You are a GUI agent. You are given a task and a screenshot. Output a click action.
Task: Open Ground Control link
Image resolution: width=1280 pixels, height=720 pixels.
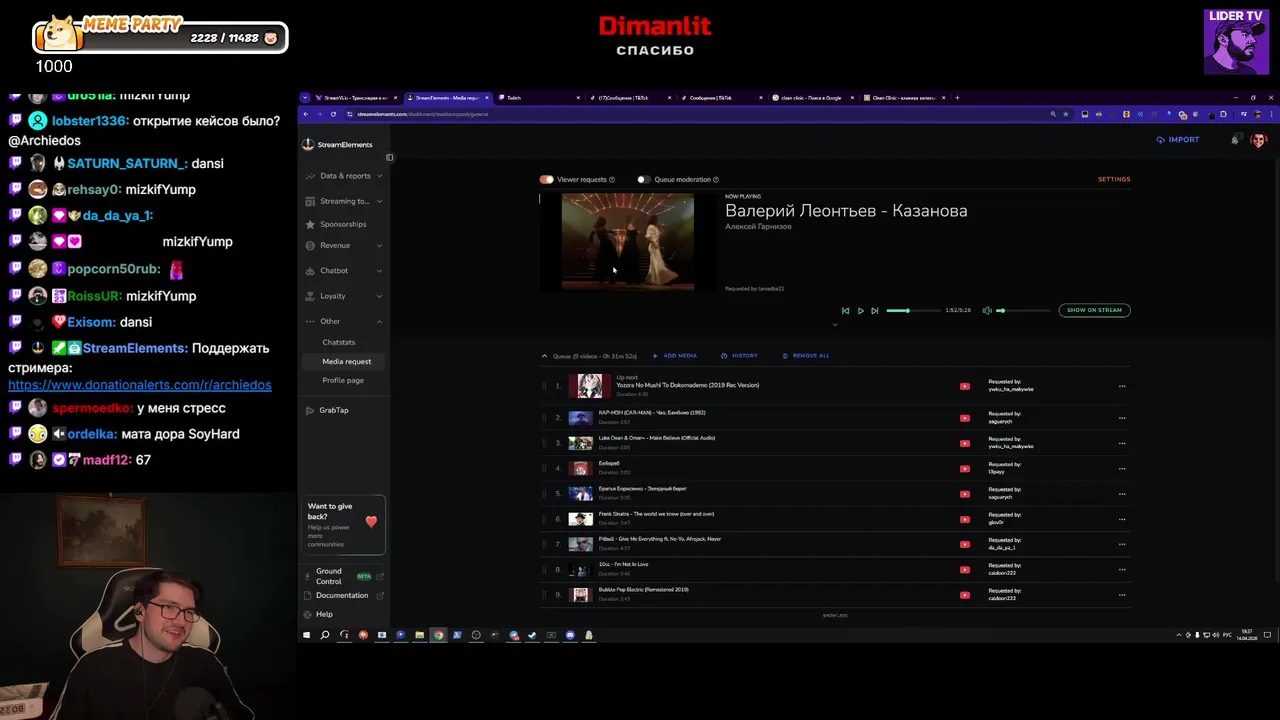point(342,576)
